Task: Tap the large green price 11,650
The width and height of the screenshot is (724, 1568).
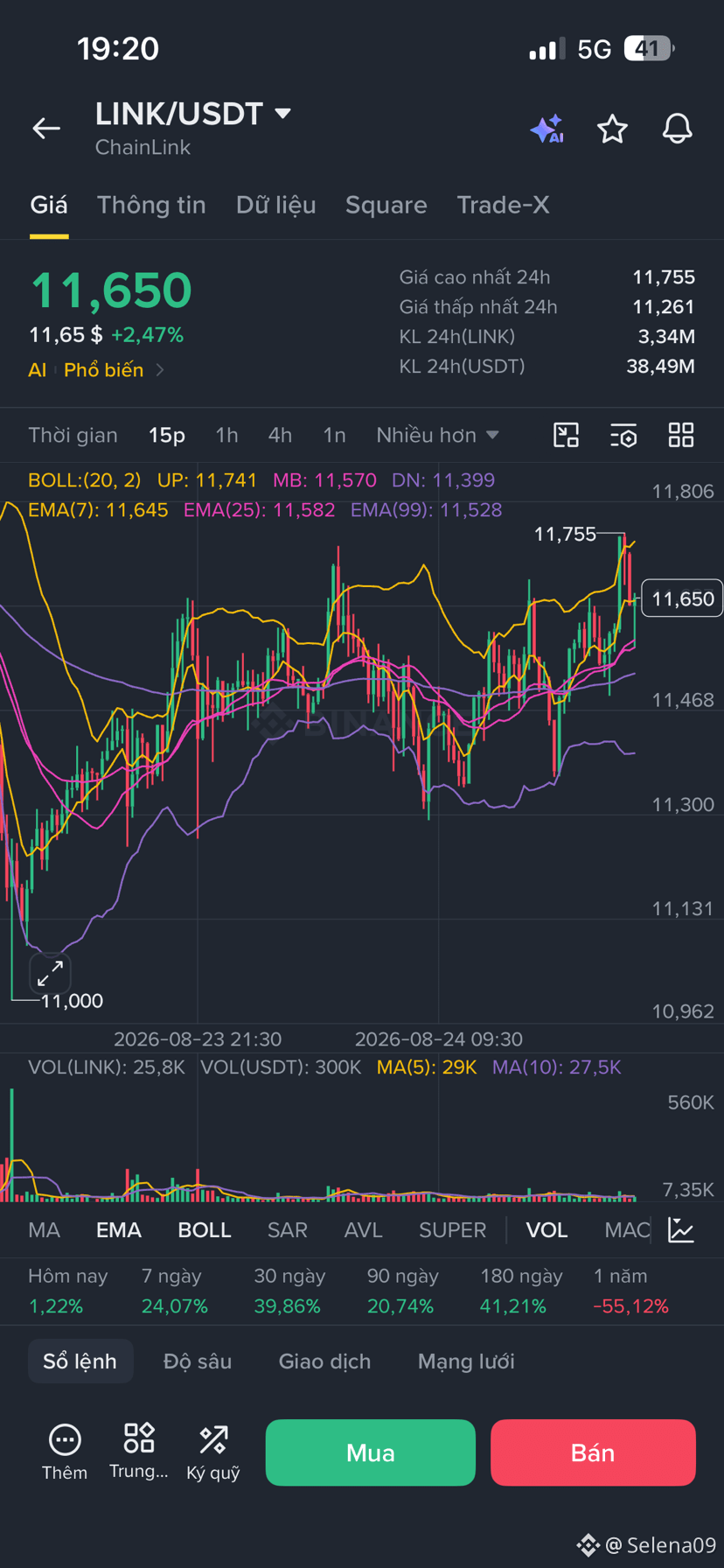Action: pos(111,290)
